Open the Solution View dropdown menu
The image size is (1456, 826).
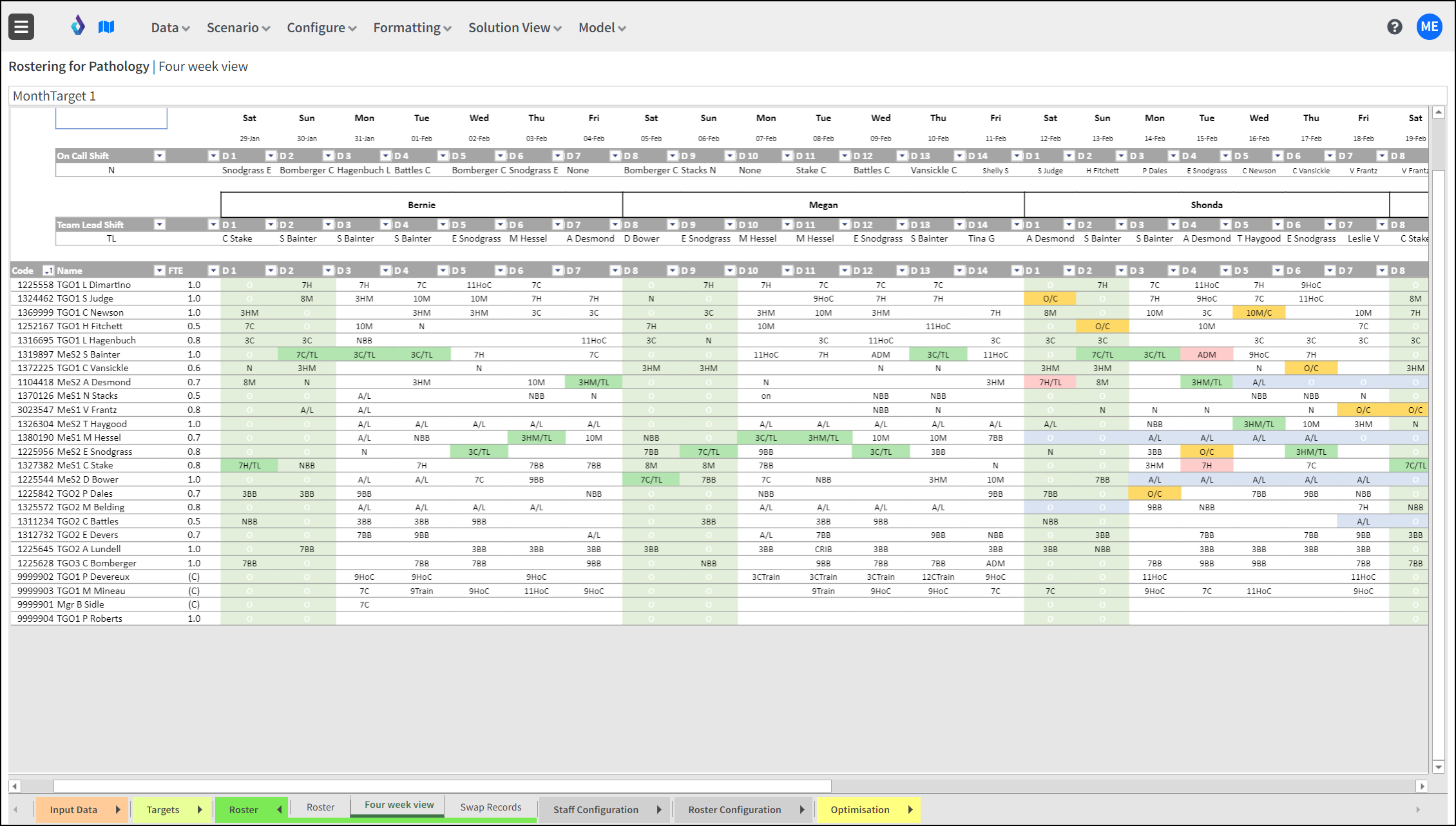pos(515,28)
